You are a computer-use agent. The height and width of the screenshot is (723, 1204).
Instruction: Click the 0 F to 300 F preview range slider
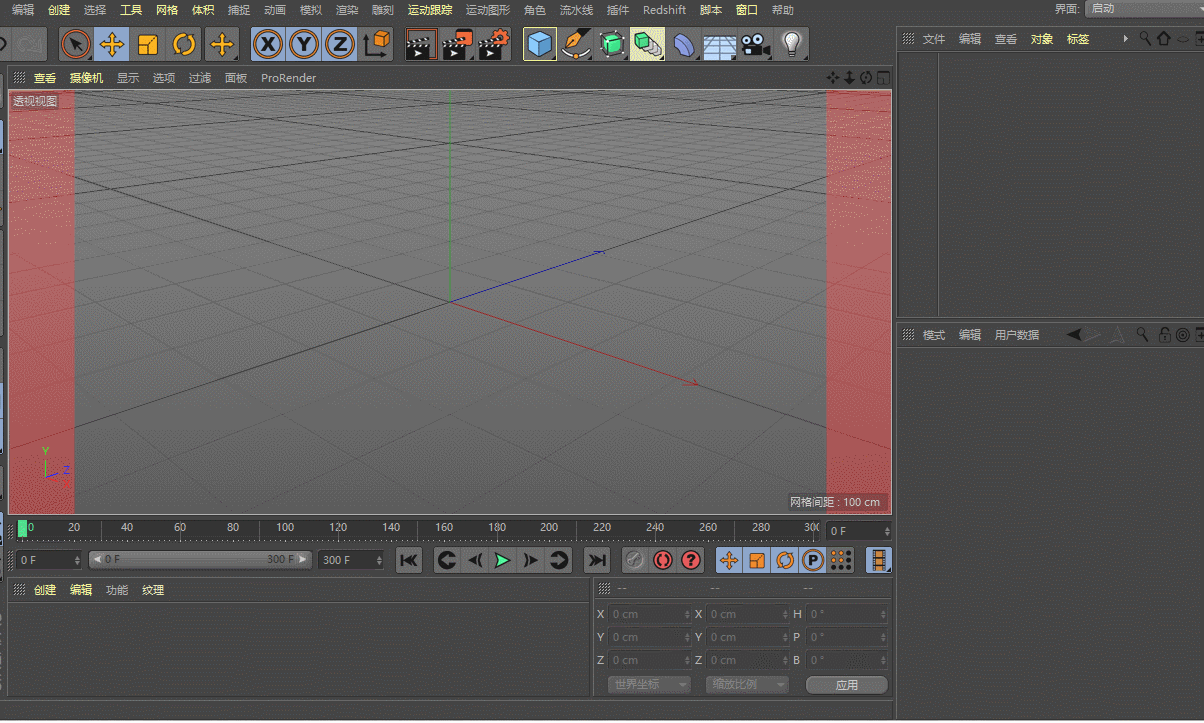tap(200, 560)
